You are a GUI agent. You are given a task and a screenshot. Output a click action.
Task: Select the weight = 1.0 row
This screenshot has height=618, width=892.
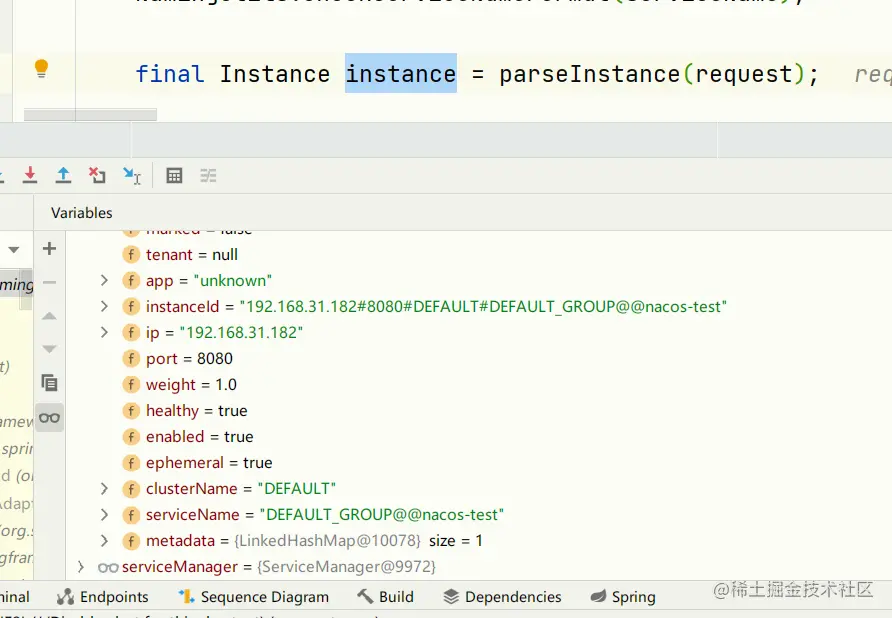click(478, 385)
